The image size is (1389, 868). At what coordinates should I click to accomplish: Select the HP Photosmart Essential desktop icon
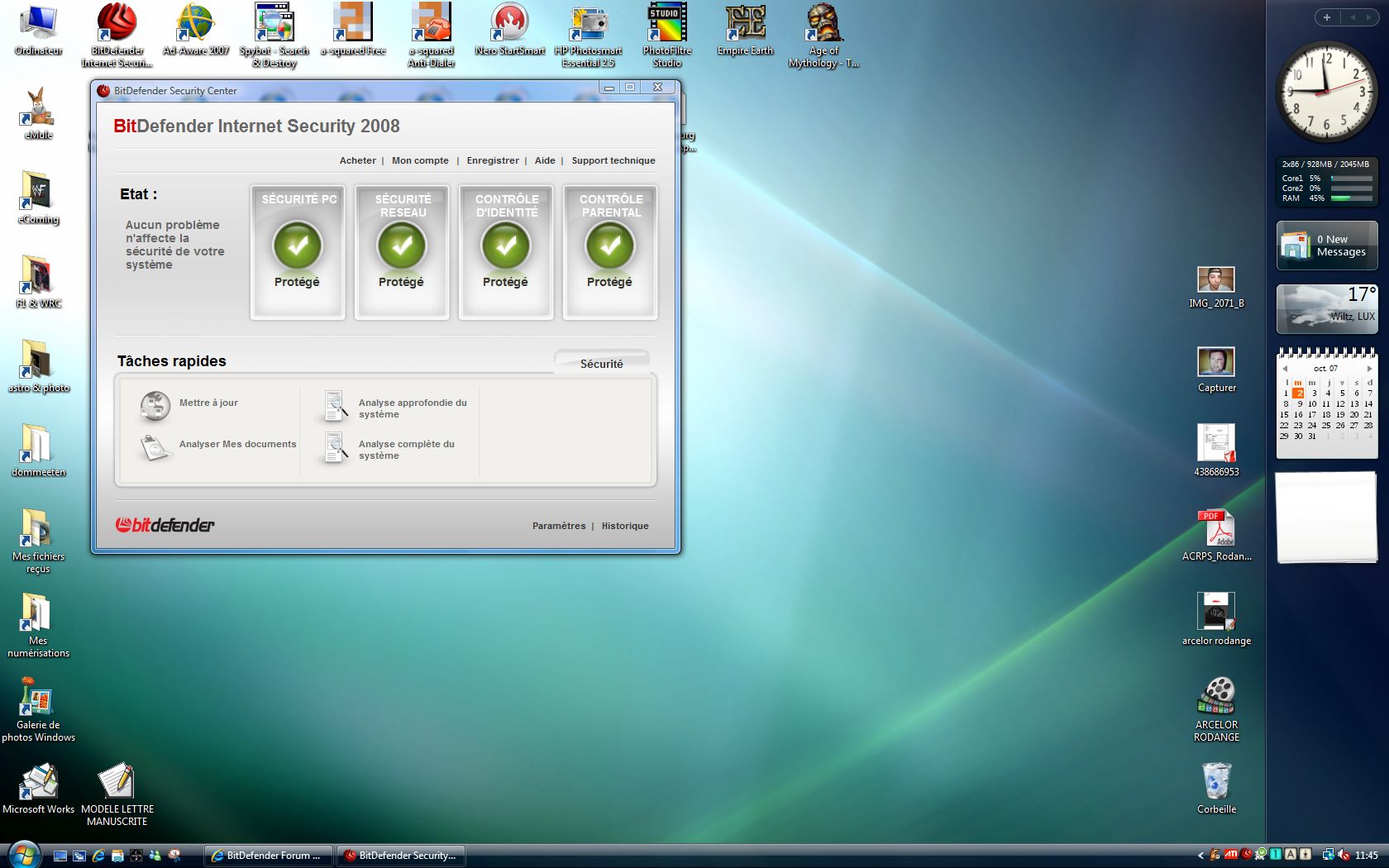click(589, 35)
